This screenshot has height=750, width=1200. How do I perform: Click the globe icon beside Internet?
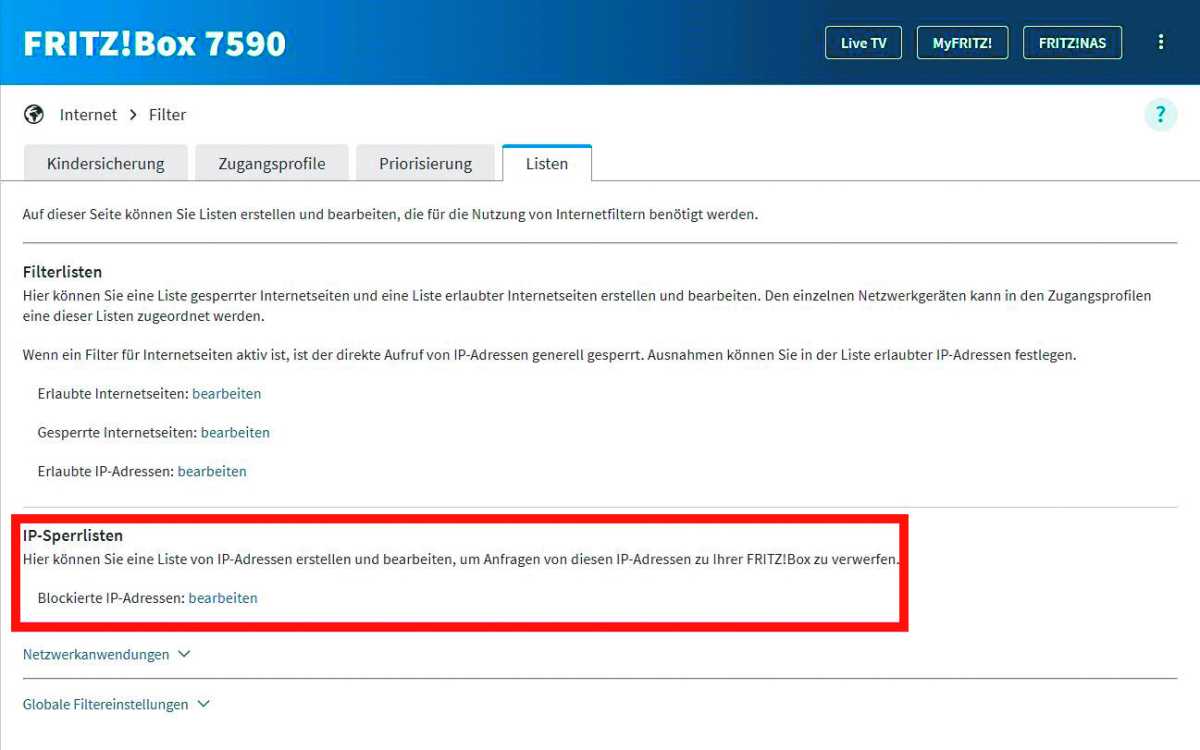tap(34, 114)
